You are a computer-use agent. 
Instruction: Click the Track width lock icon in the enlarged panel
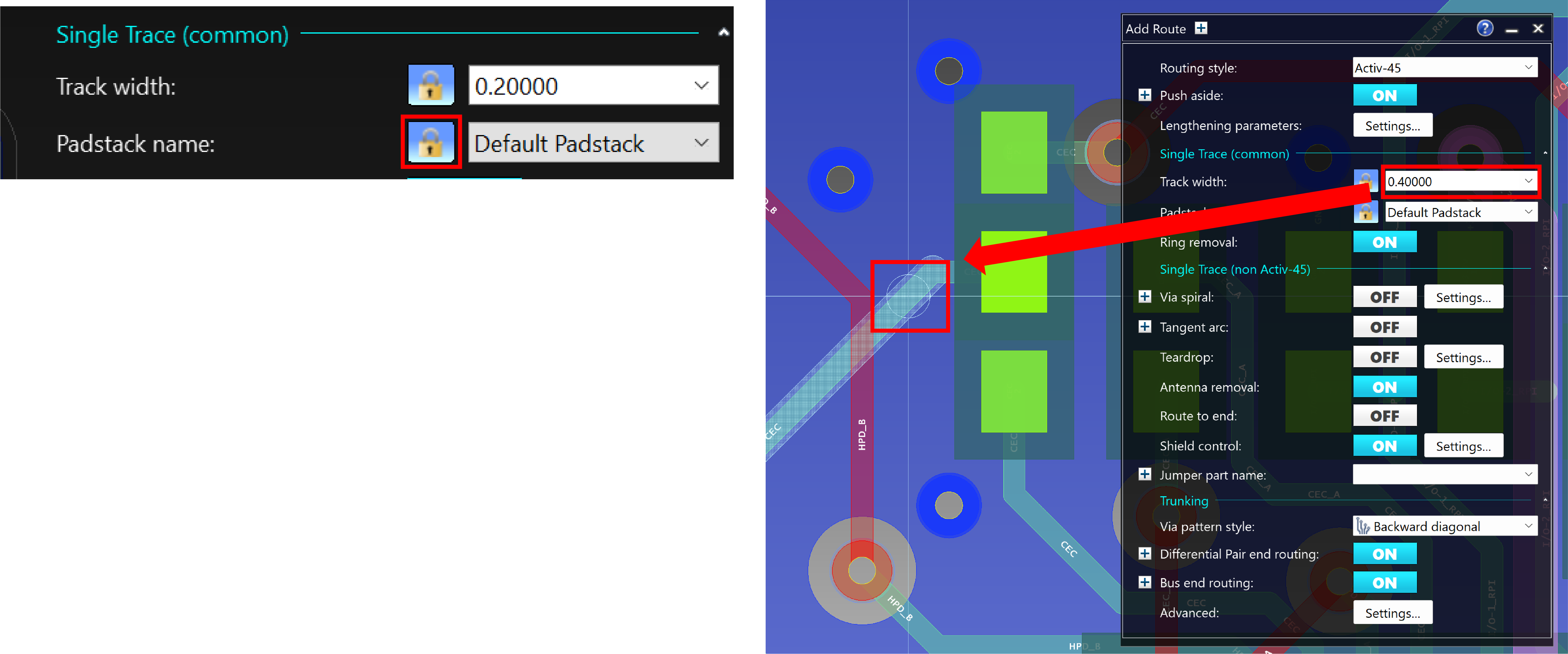[431, 85]
